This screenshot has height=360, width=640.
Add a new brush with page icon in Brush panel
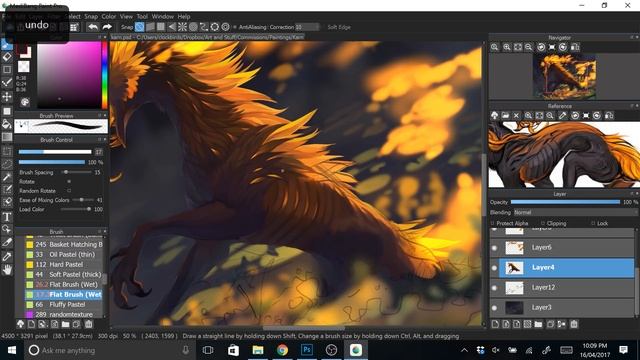[31, 324]
